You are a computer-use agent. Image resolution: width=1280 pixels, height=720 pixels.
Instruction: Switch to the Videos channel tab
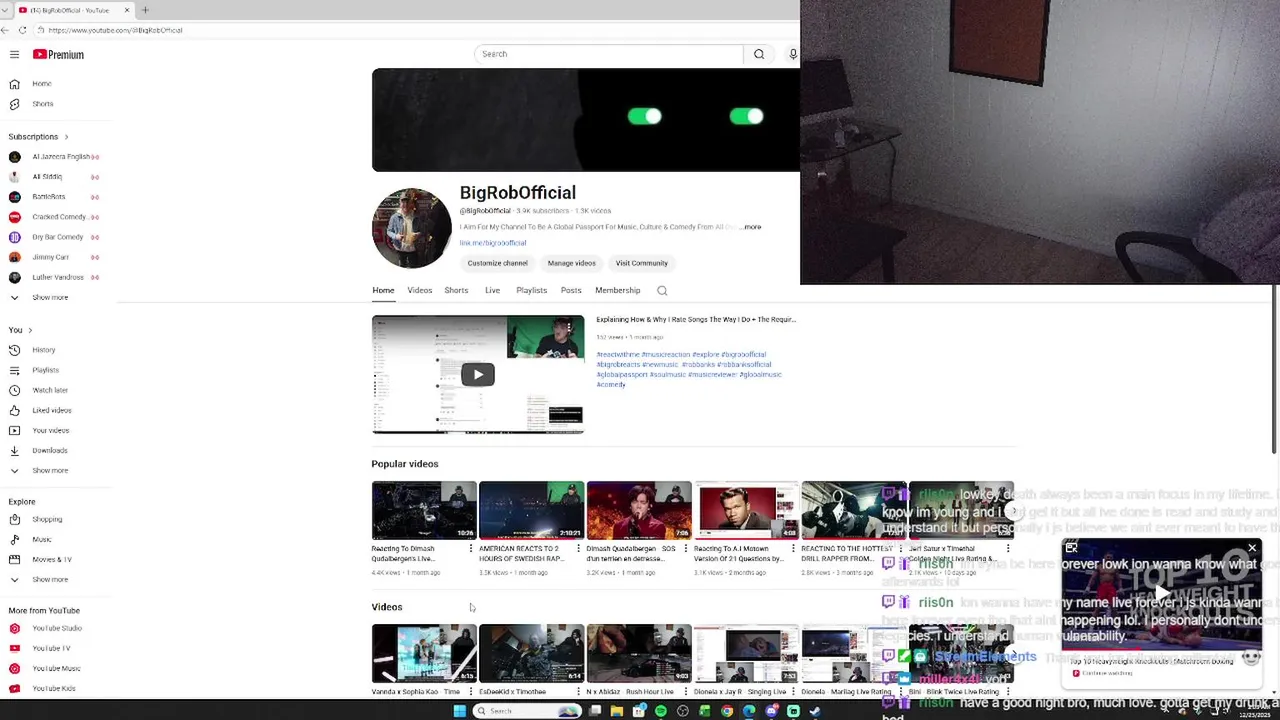pos(420,291)
